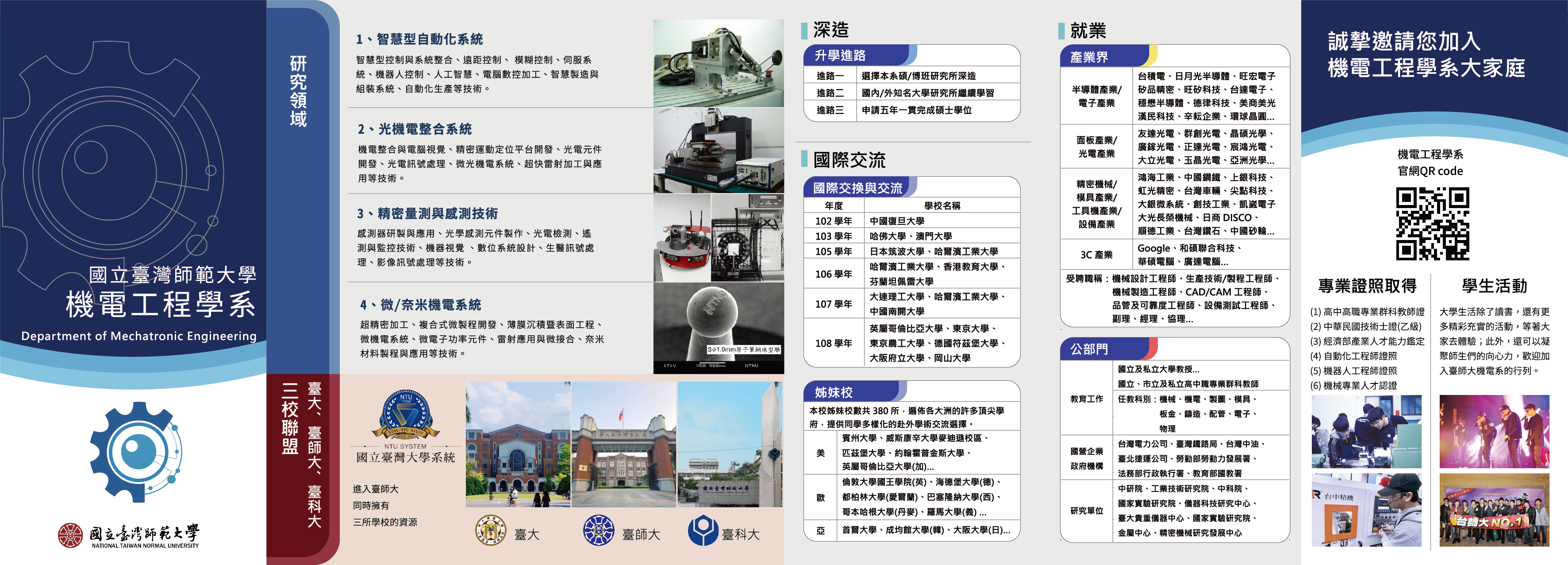The height and width of the screenshot is (565, 1568).
Task: Open the precision measurement sensor photo
Action: pos(718,238)
